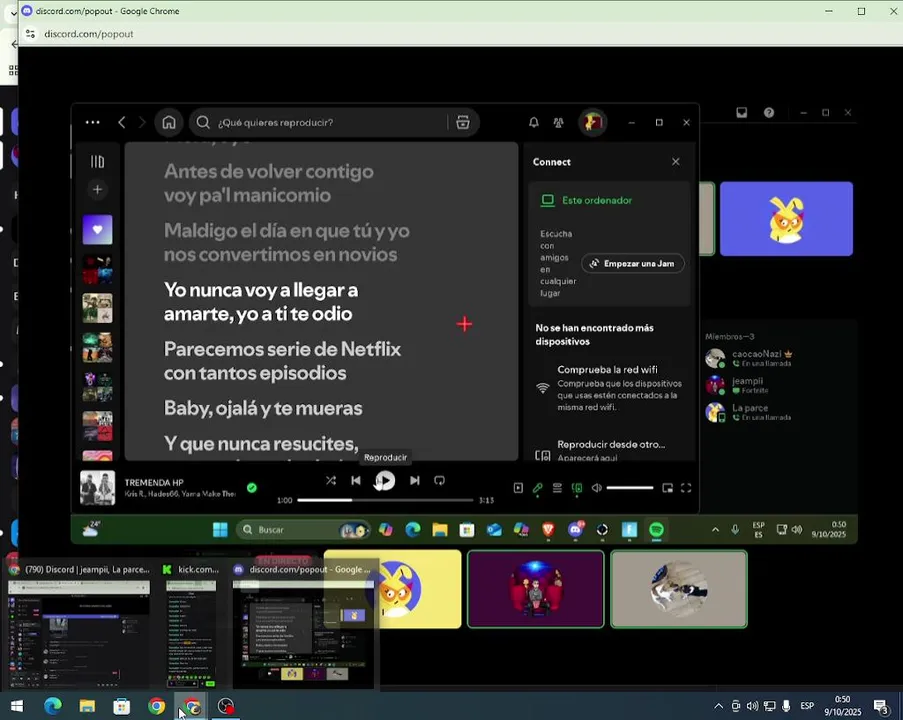Select the purple cinema avatar call tile
This screenshot has height=720, width=903.
point(536,589)
